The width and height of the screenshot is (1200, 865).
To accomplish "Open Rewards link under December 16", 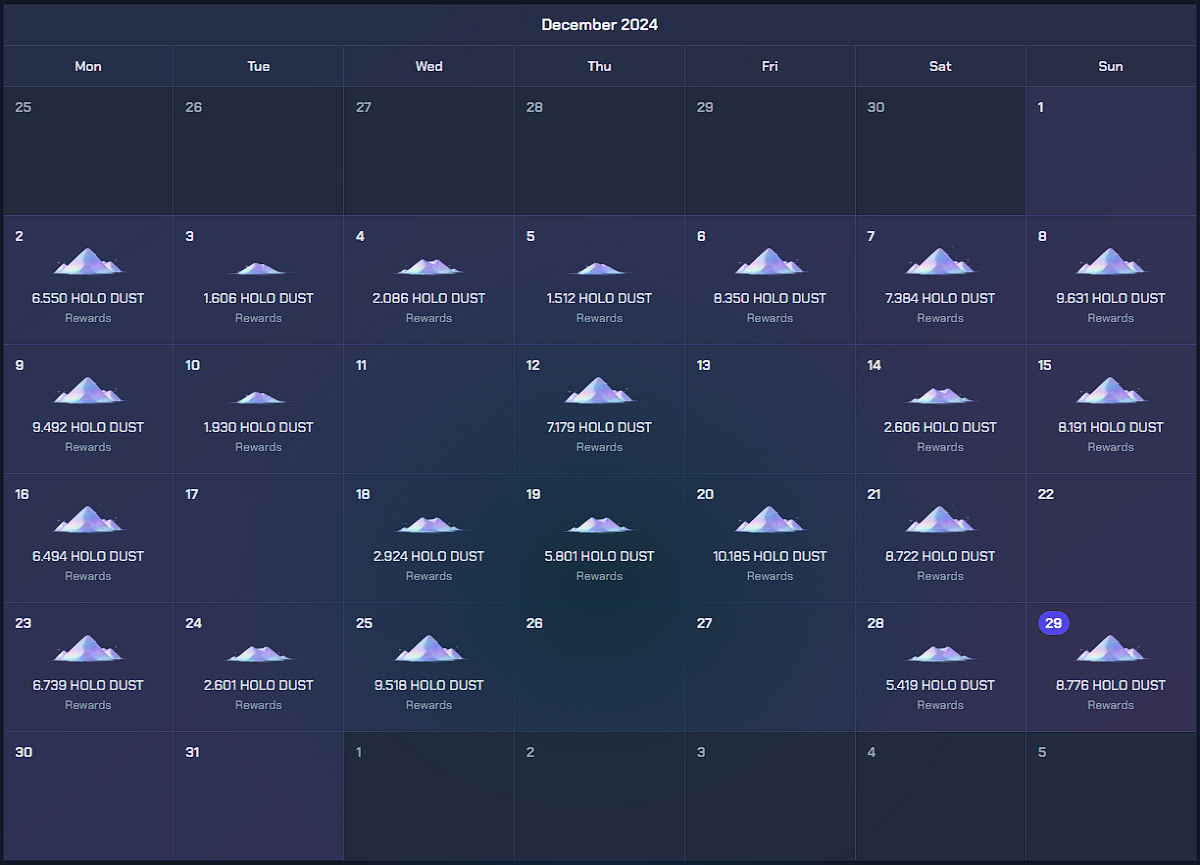I will [88, 576].
